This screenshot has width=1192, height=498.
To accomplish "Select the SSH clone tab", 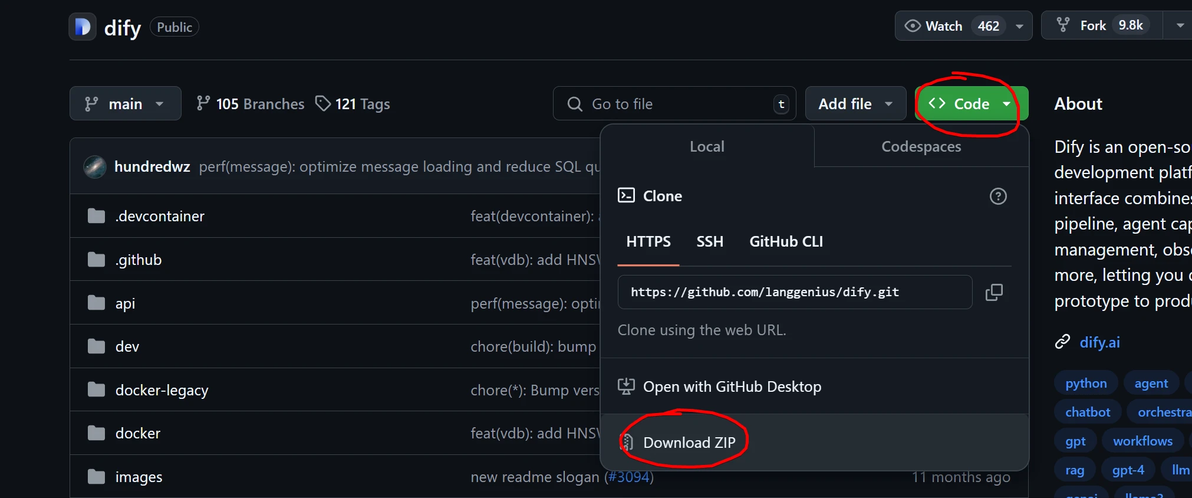I will pos(710,242).
